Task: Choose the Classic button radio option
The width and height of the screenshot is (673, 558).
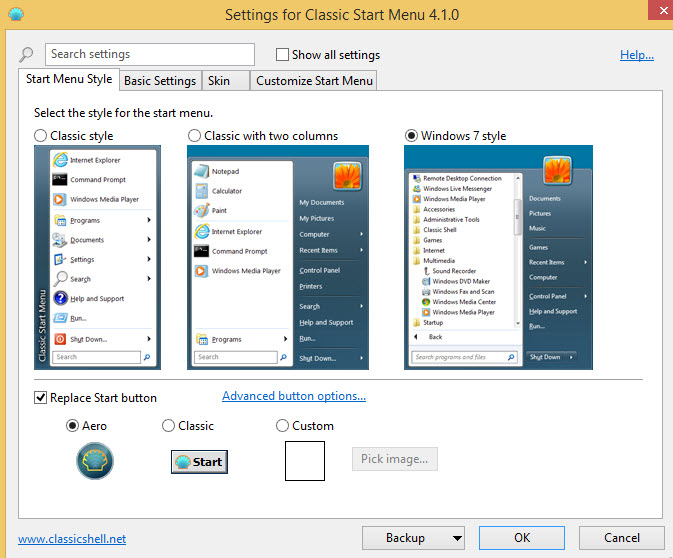Action: click(168, 425)
